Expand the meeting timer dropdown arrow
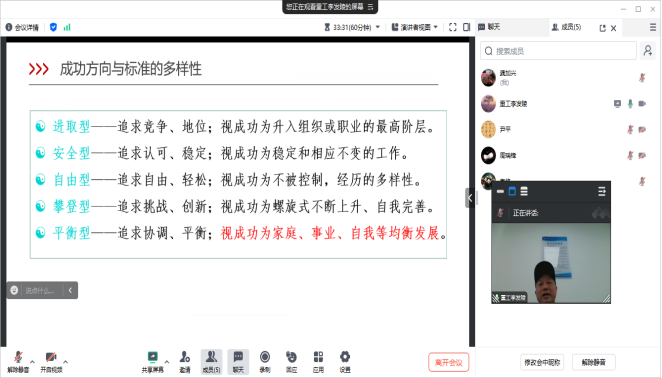The width and height of the screenshot is (662, 378). (378, 27)
